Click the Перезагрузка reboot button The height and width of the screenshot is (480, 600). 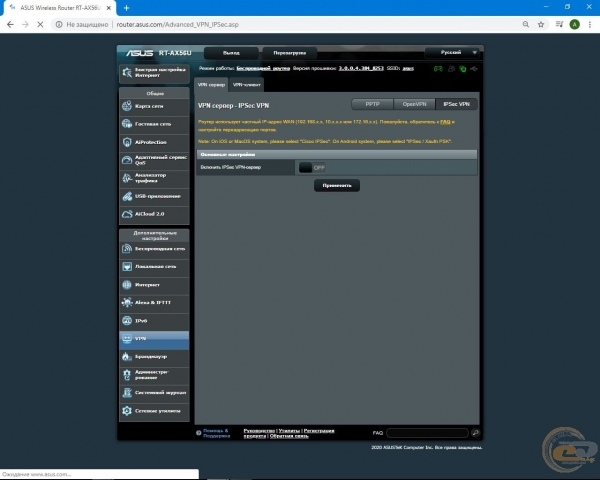click(290, 53)
